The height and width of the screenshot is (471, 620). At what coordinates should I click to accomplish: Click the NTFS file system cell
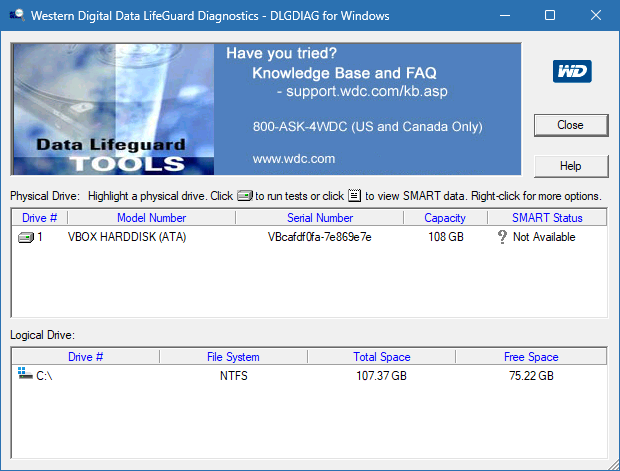[234, 376]
